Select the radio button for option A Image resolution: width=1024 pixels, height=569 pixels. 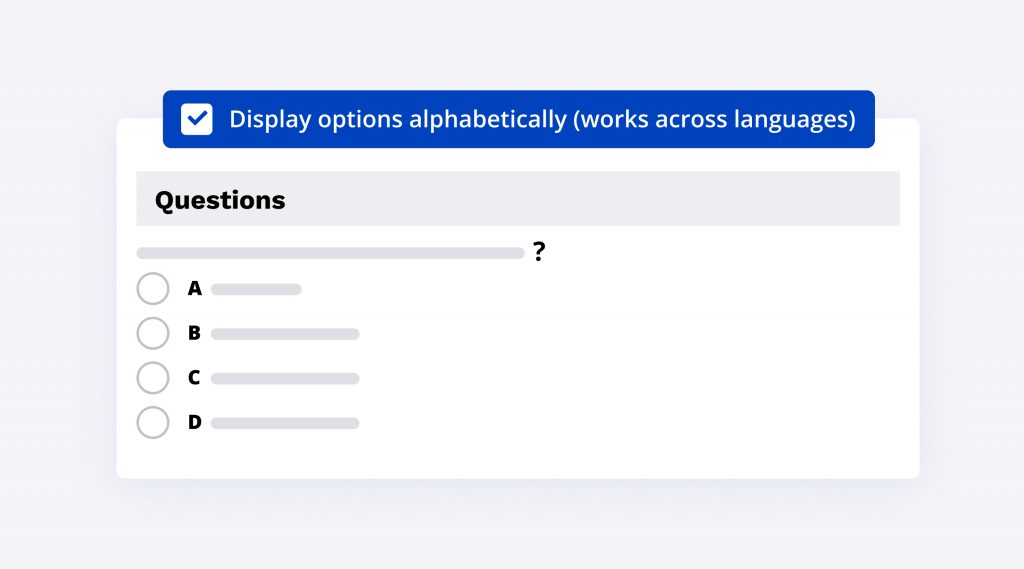pos(153,289)
